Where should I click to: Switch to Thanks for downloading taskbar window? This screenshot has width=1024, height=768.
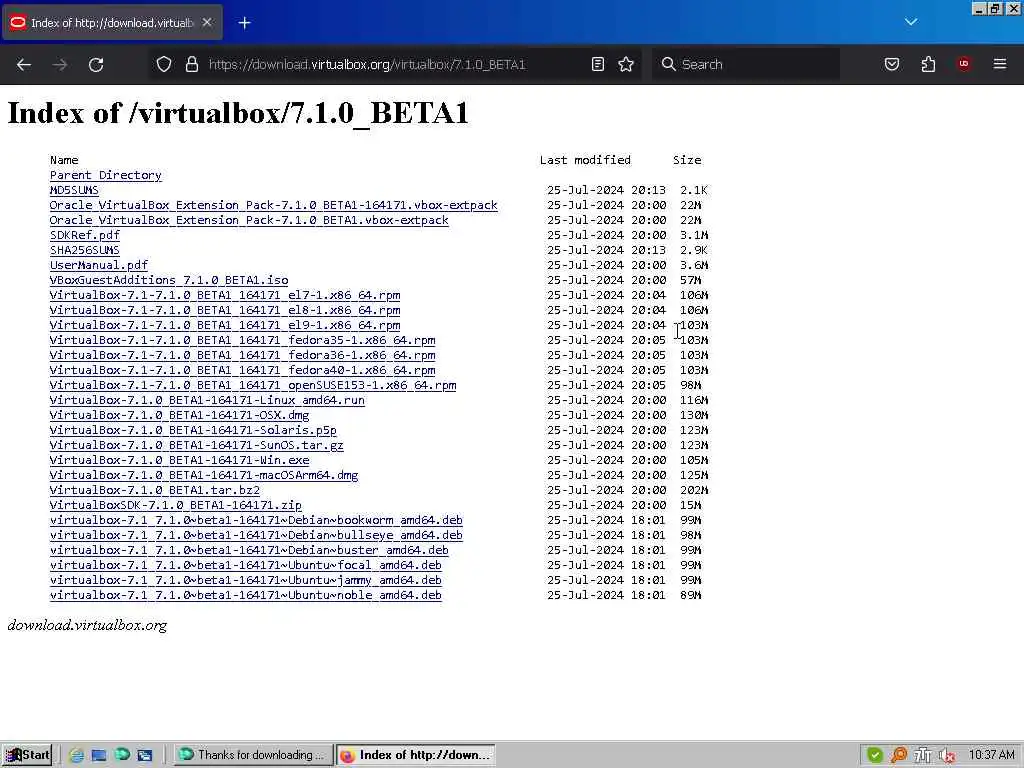(253, 755)
